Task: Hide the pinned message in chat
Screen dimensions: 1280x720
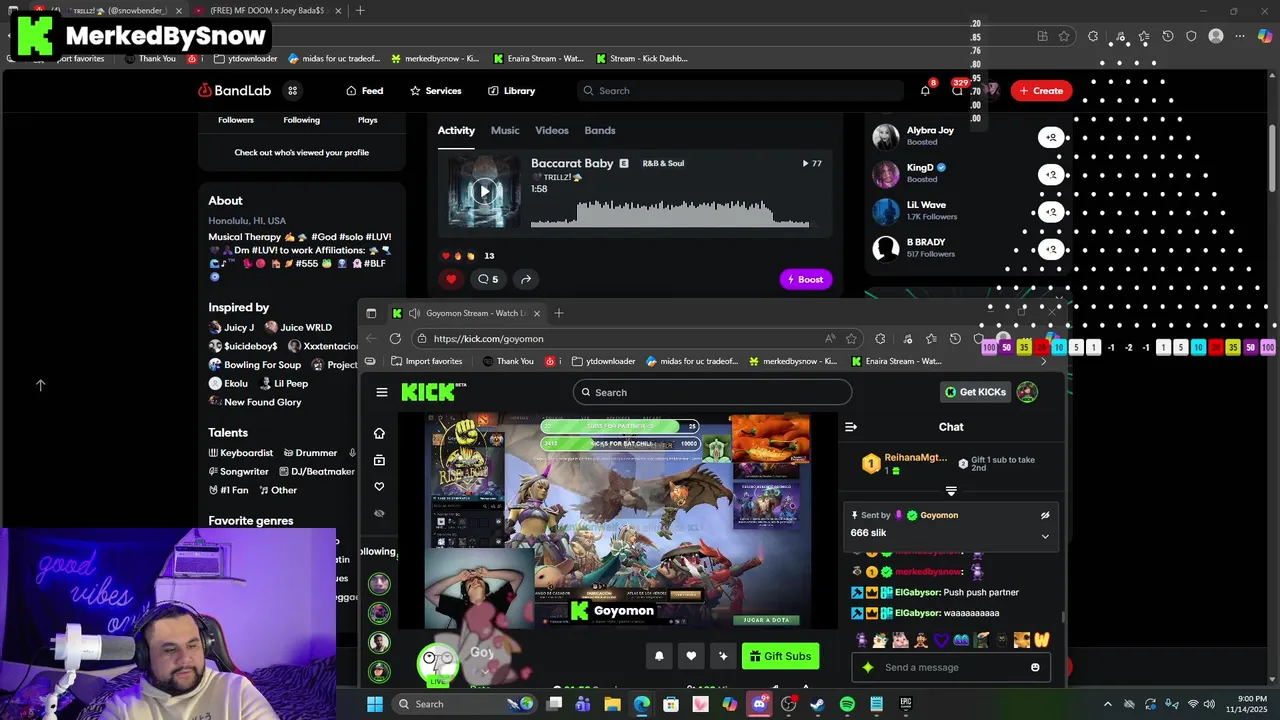Action: 1045,516
